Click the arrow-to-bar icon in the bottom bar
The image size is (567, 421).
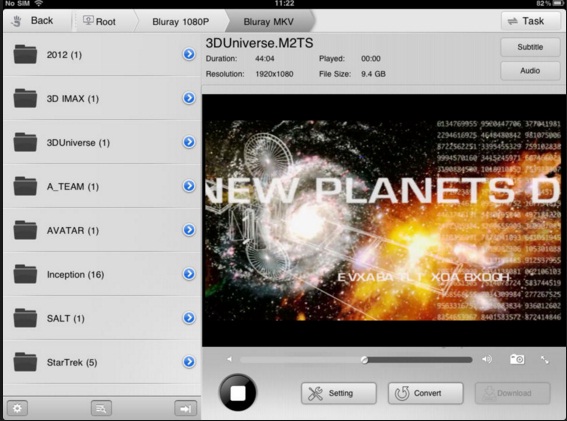pyautogui.click(x=186, y=408)
